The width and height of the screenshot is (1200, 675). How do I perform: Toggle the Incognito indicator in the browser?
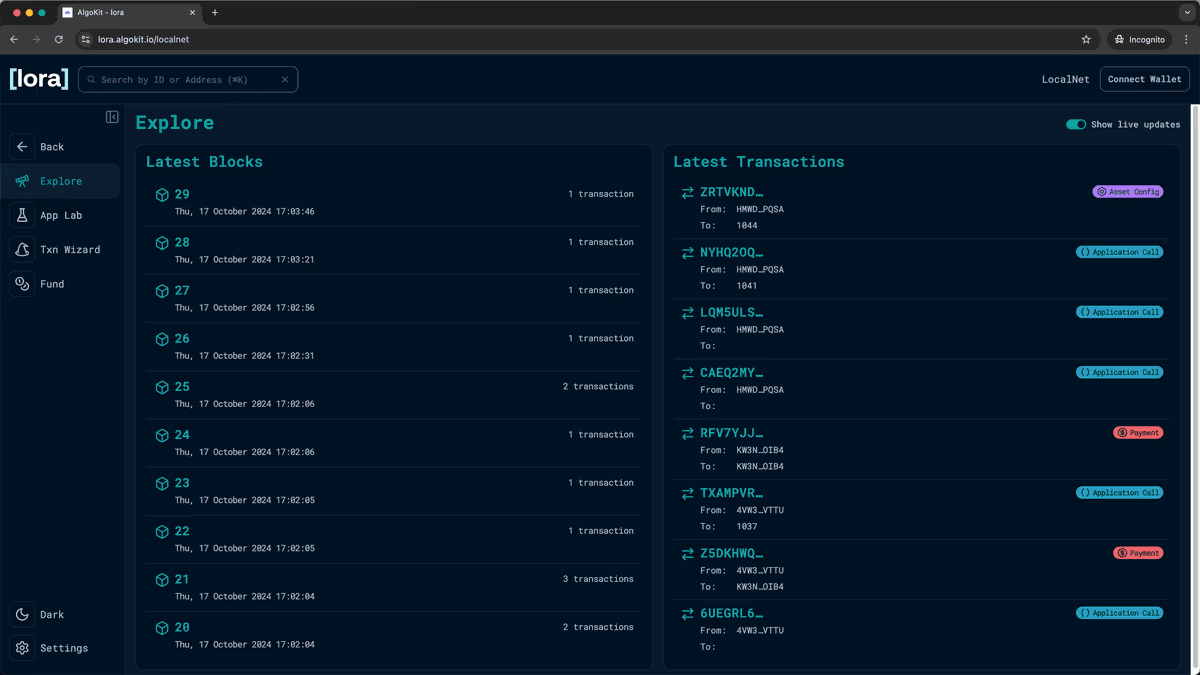coord(1139,39)
